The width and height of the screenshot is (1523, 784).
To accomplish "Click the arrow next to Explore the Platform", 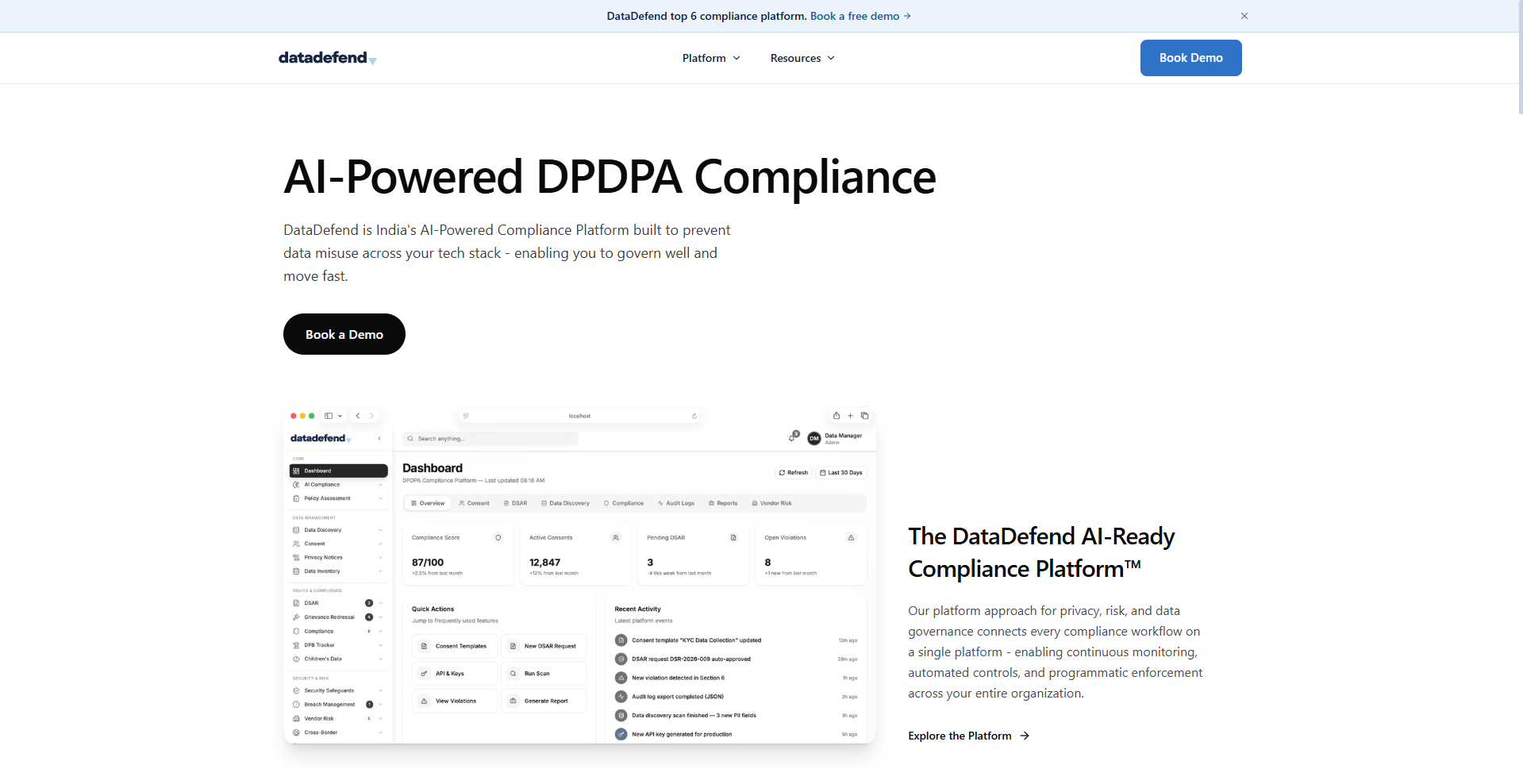I will 1025,736.
